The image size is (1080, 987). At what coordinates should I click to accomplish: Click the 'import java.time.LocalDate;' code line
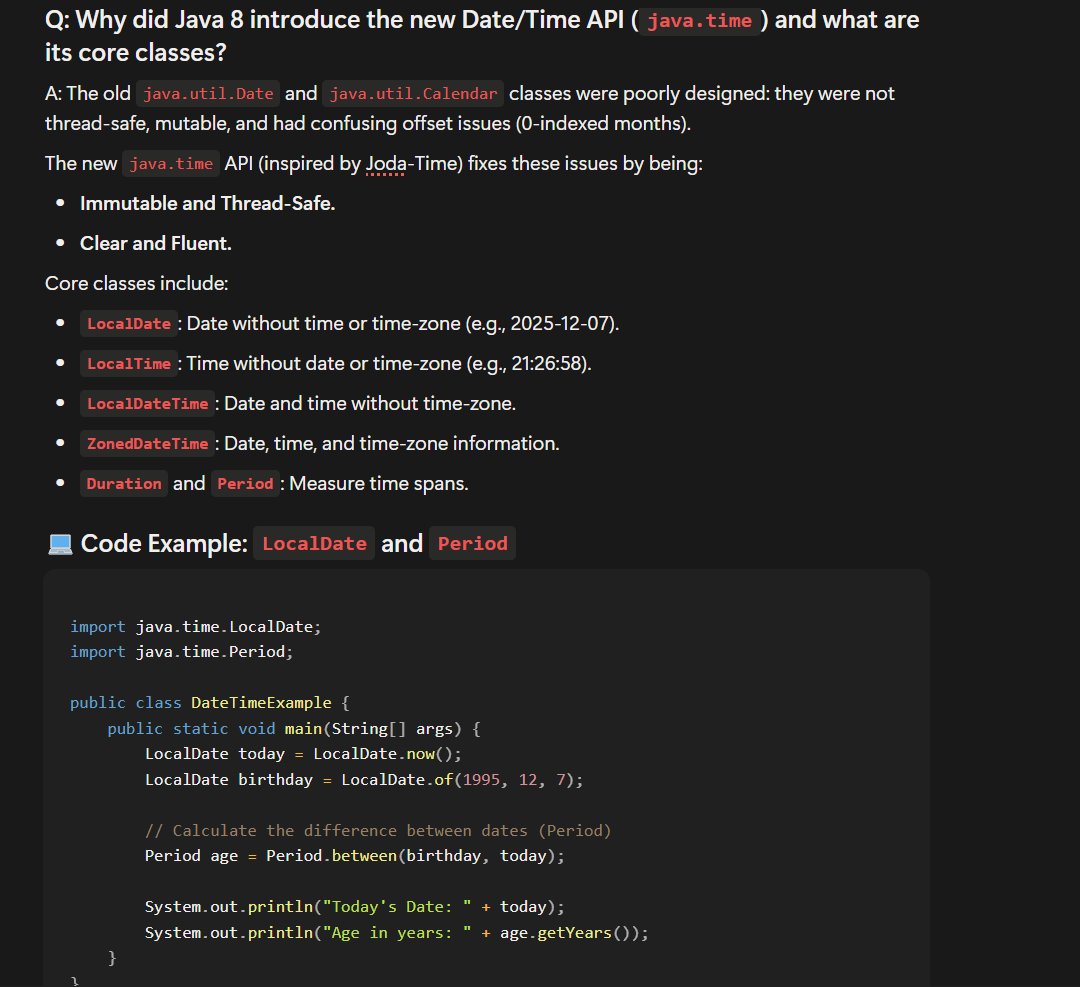click(x=196, y=627)
